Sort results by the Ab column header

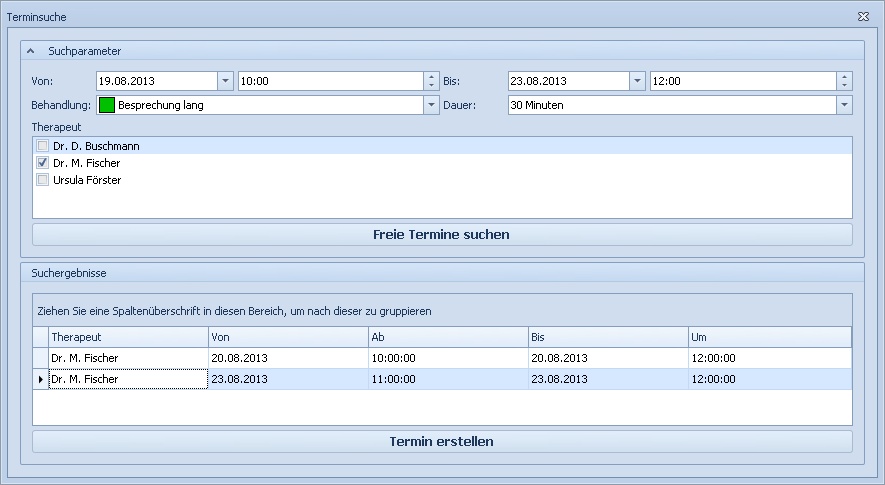[x=447, y=337]
